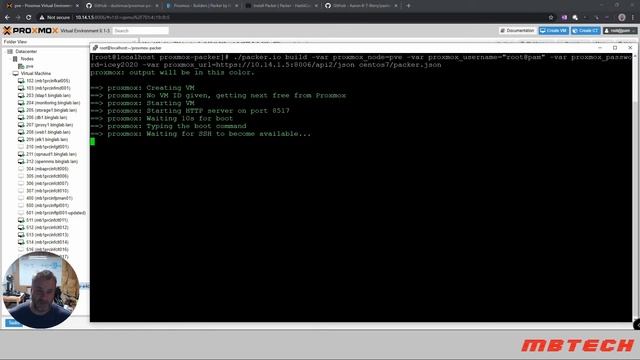The image size is (640, 360).
Task: Click the VM 513 monitor icon
Action: (x=21, y=235)
